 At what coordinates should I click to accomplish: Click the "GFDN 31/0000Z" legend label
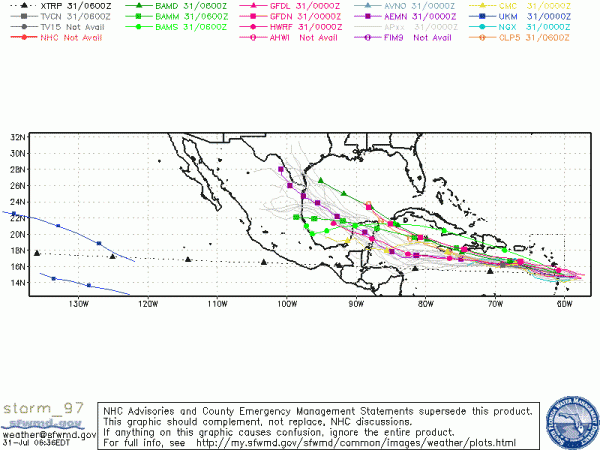click(x=306, y=17)
